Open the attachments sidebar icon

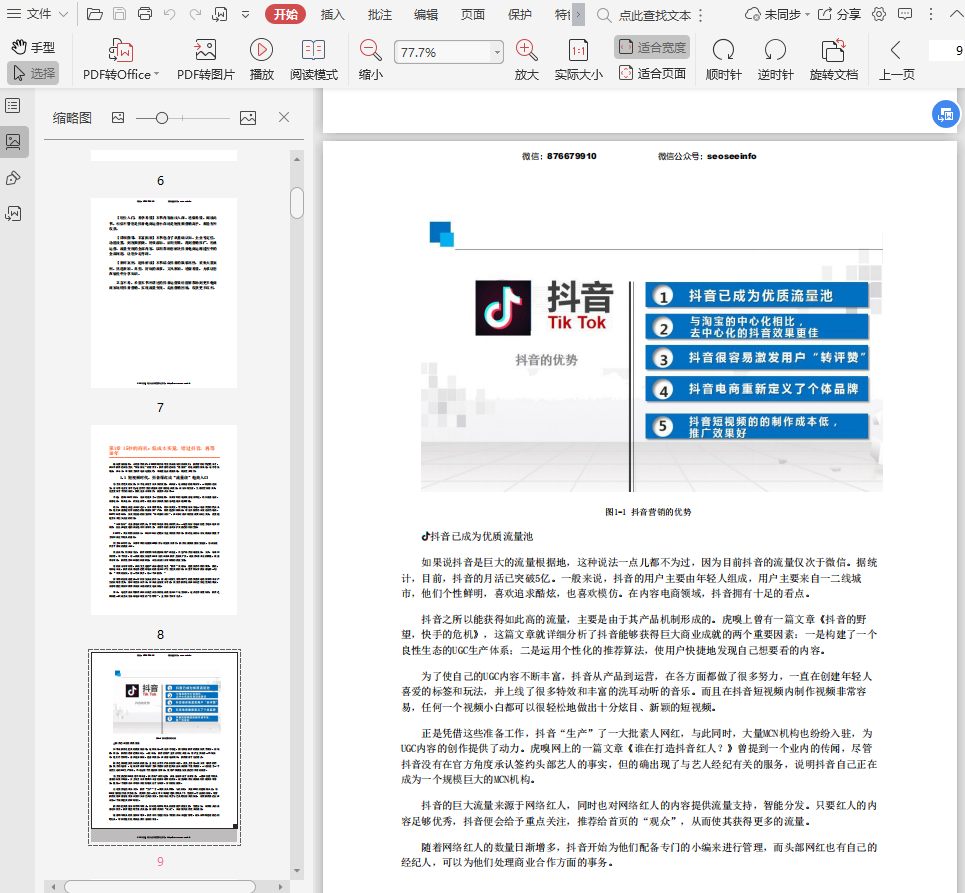tap(13, 214)
